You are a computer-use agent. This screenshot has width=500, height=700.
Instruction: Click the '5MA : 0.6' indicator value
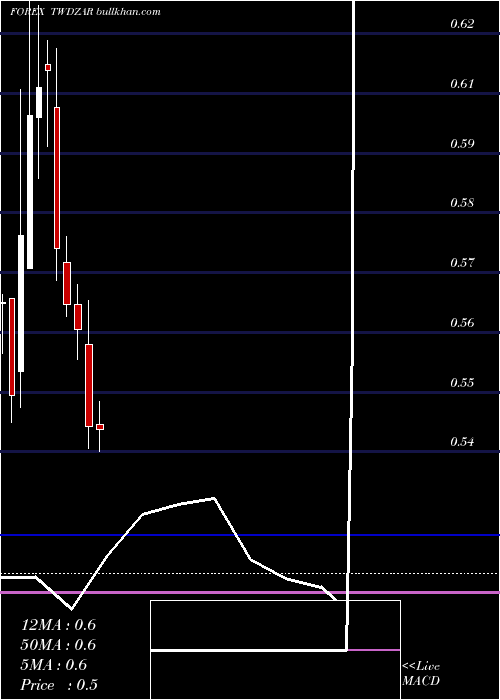point(54,665)
